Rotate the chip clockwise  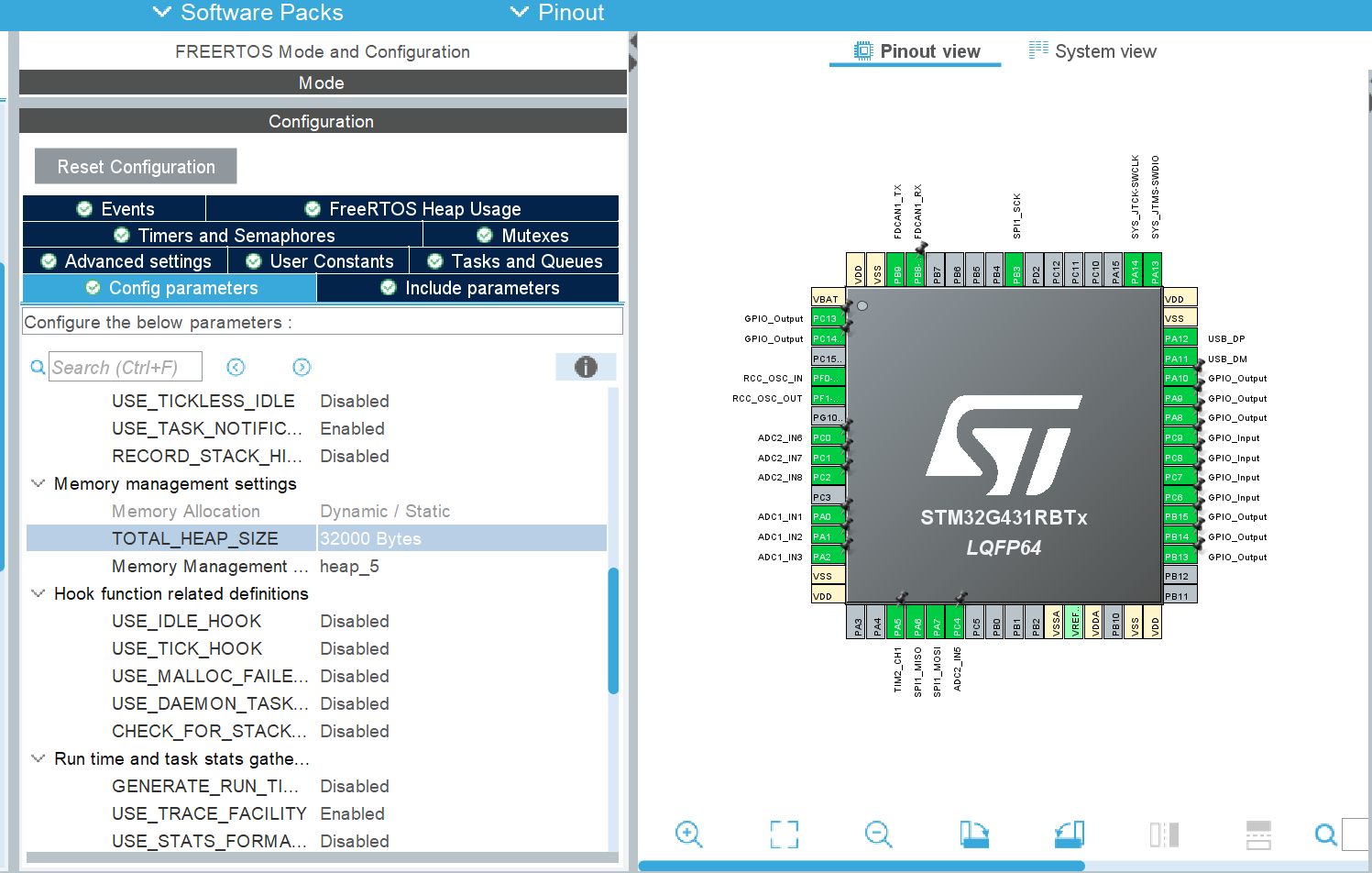974,834
